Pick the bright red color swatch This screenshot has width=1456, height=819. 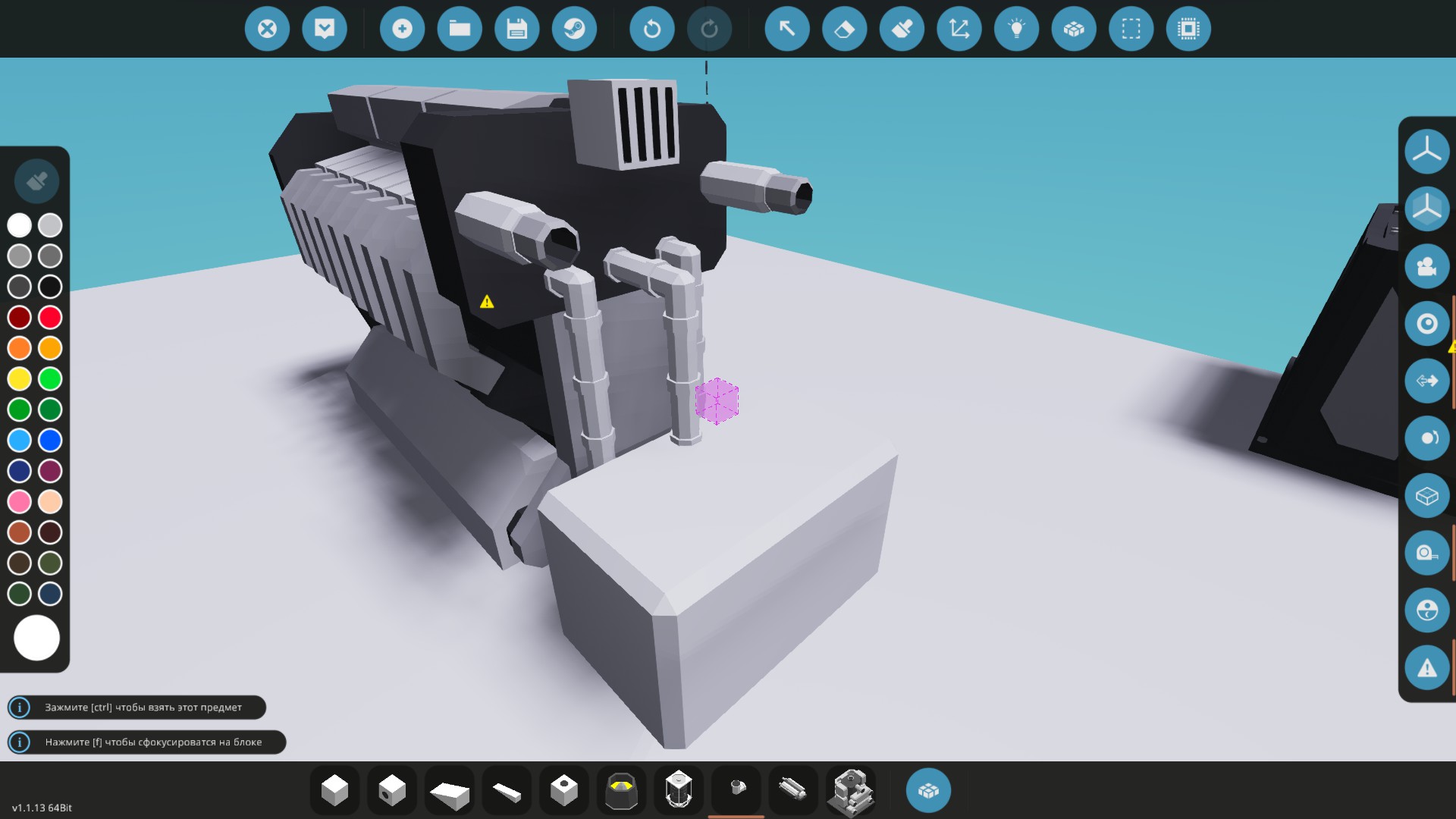(50, 317)
